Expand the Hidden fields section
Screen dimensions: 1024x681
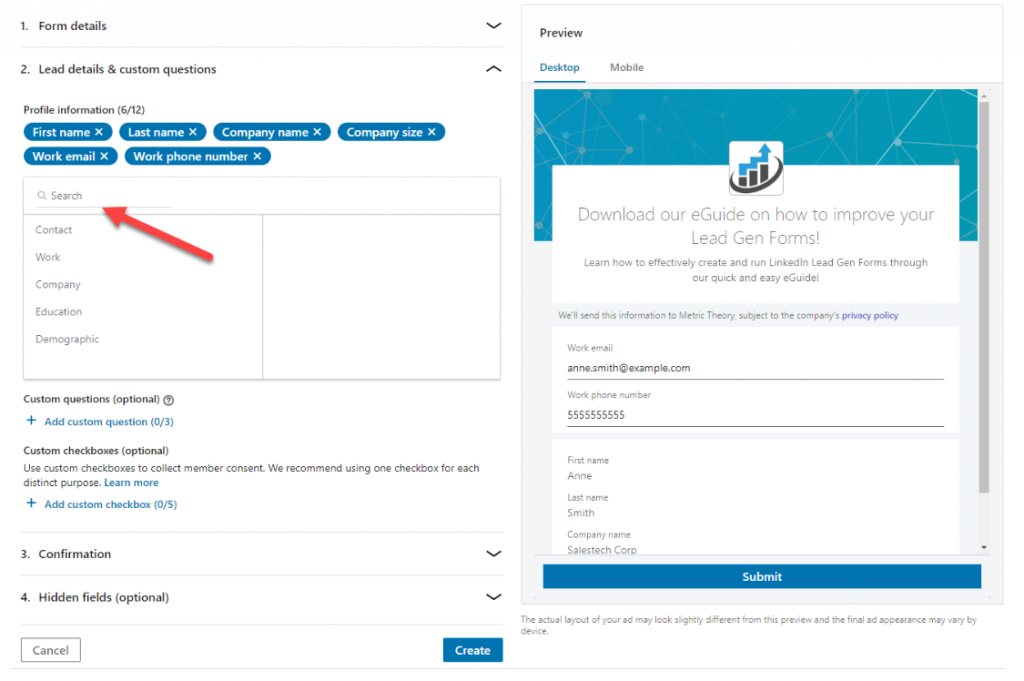click(492, 597)
